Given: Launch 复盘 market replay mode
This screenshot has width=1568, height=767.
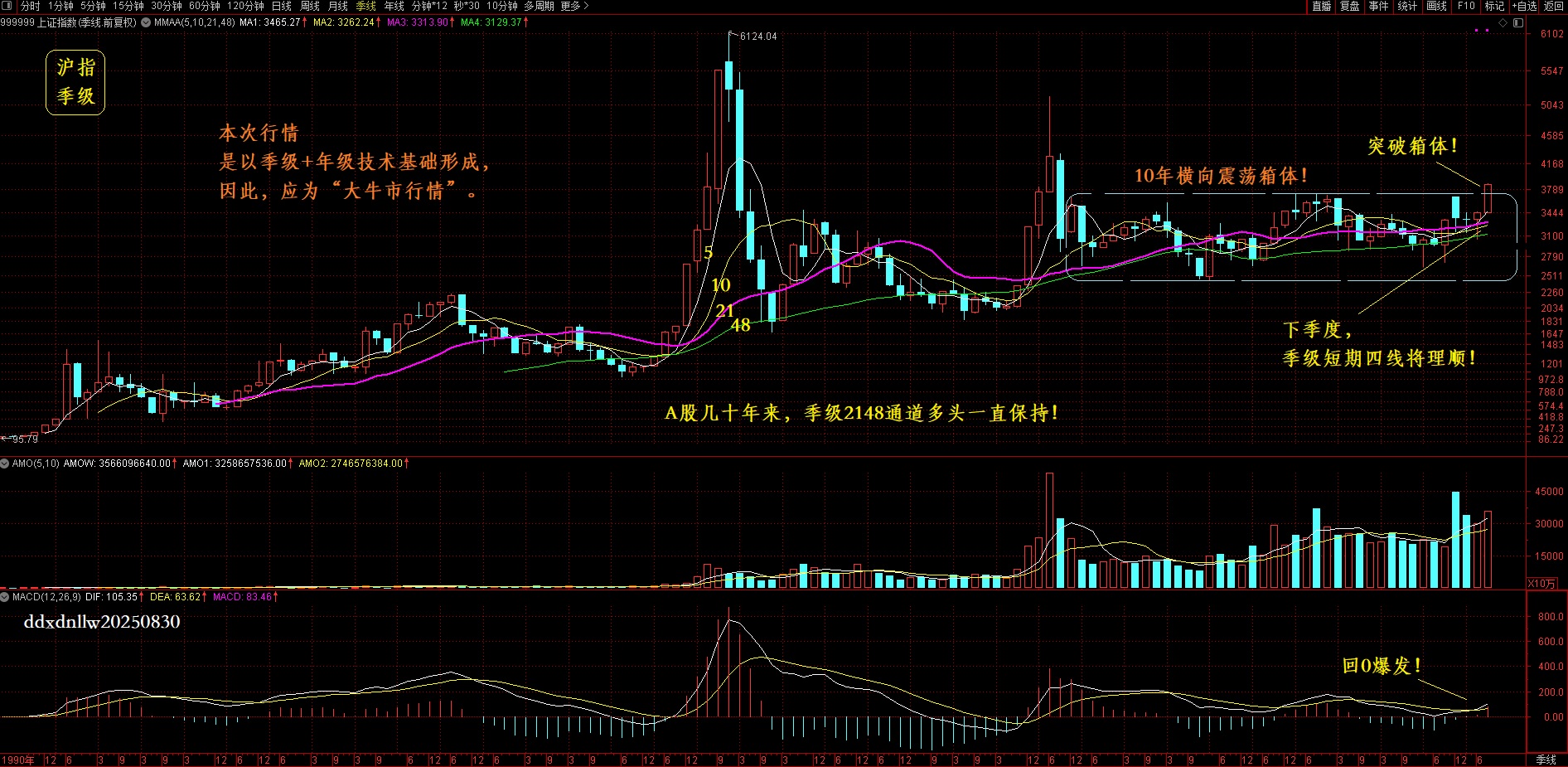Looking at the screenshot, I should point(1350,7).
